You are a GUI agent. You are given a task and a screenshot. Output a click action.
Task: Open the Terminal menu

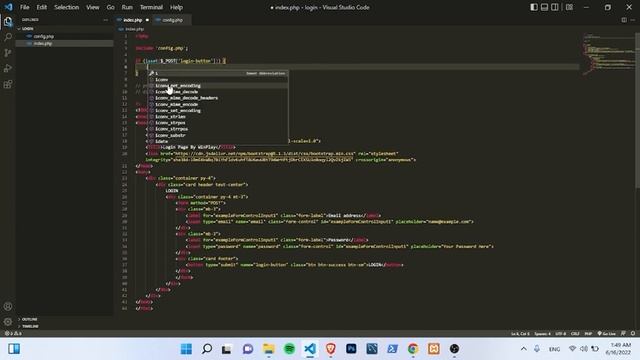151,7
